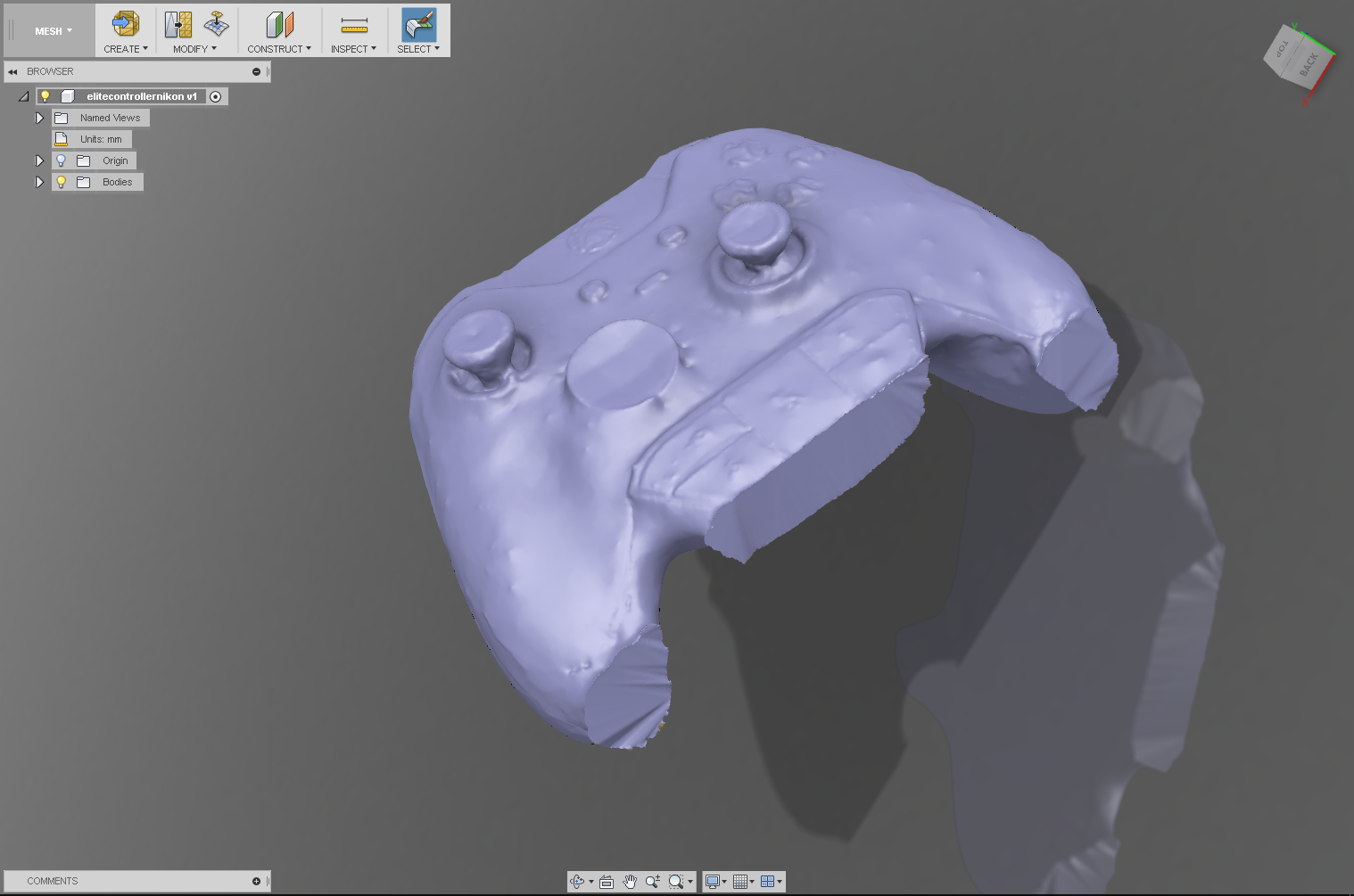This screenshot has width=1354, height=896.
Task: Click the Measure ruler icon above INSPECT
Action: [354, 24]
